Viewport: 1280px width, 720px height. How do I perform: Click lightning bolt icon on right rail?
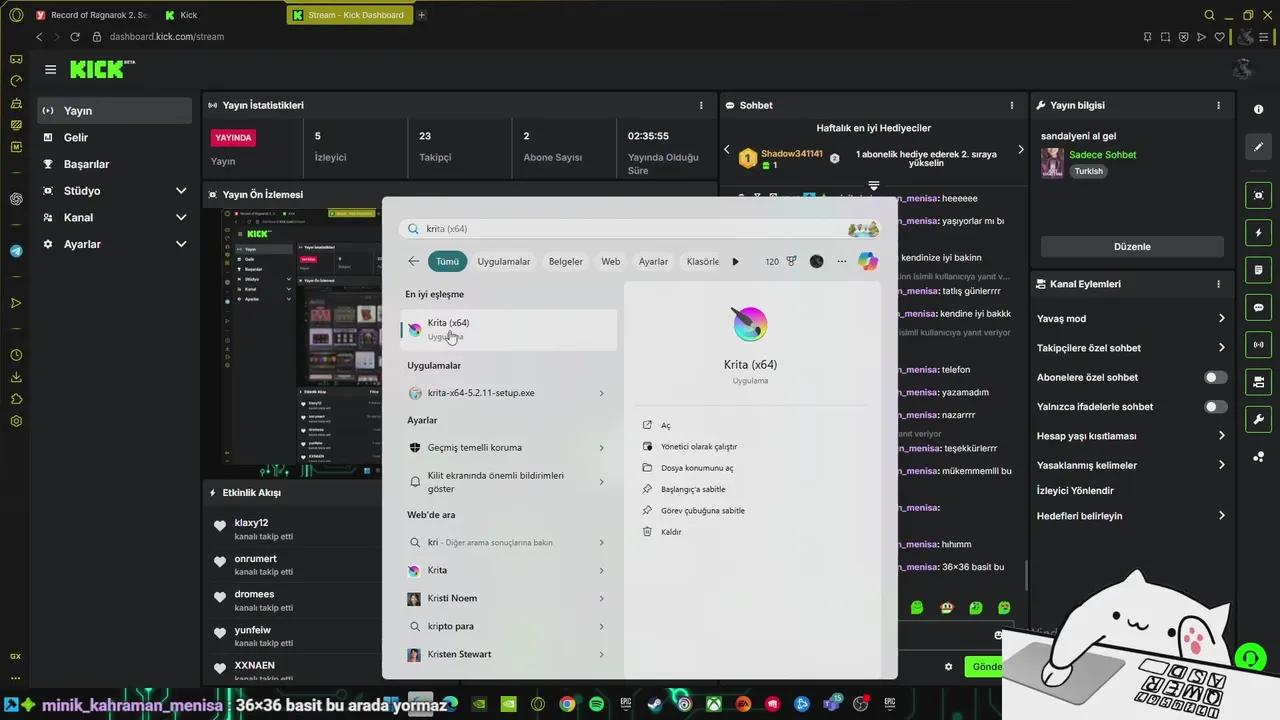click(x=1259, y=233)
